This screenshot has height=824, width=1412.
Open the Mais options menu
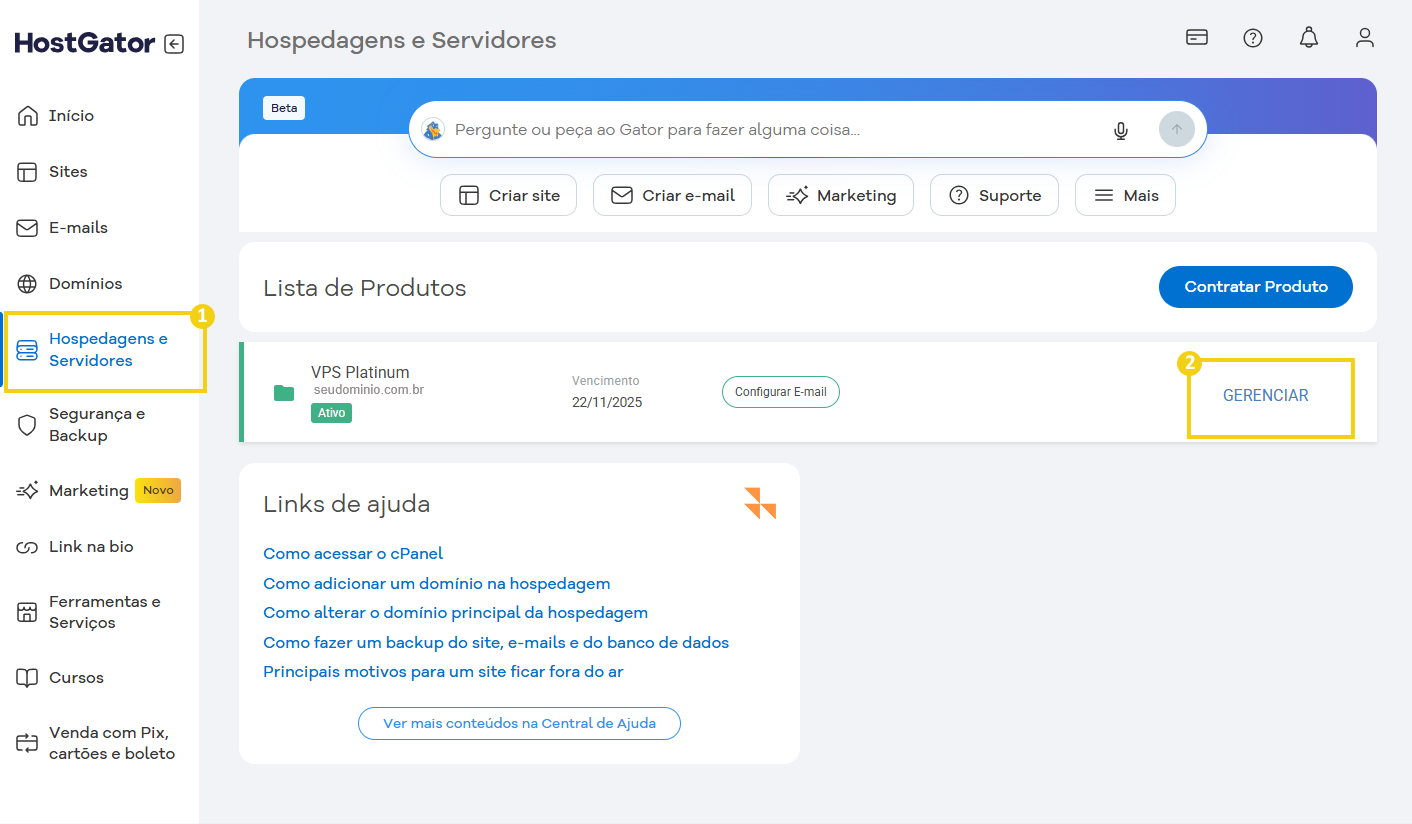[1125, 195]
